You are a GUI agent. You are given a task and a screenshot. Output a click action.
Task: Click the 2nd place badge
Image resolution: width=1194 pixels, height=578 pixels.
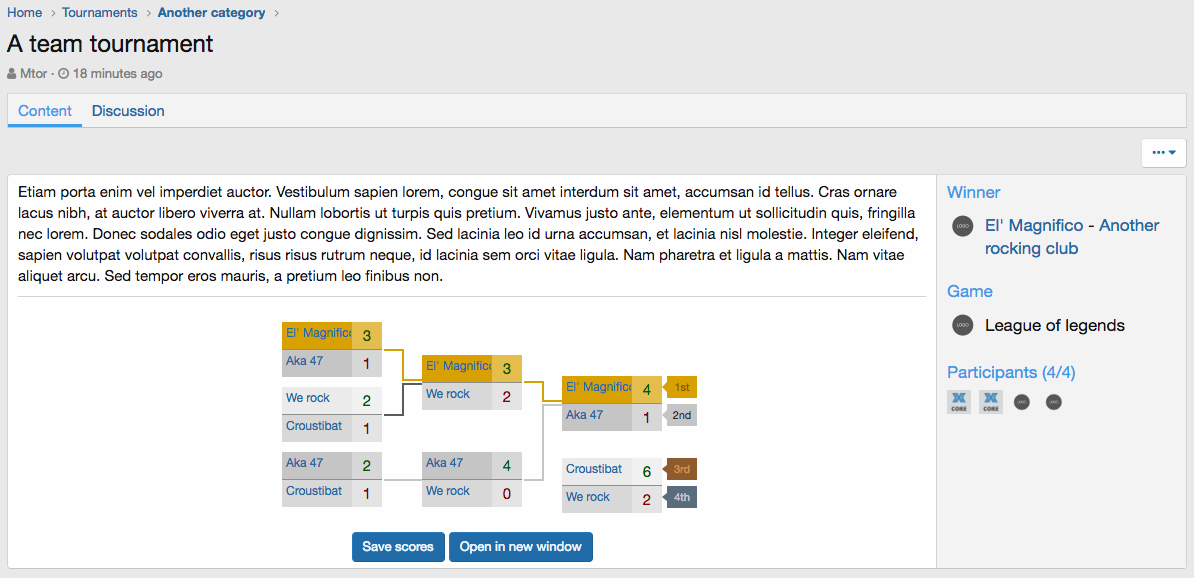click(681, 415)
